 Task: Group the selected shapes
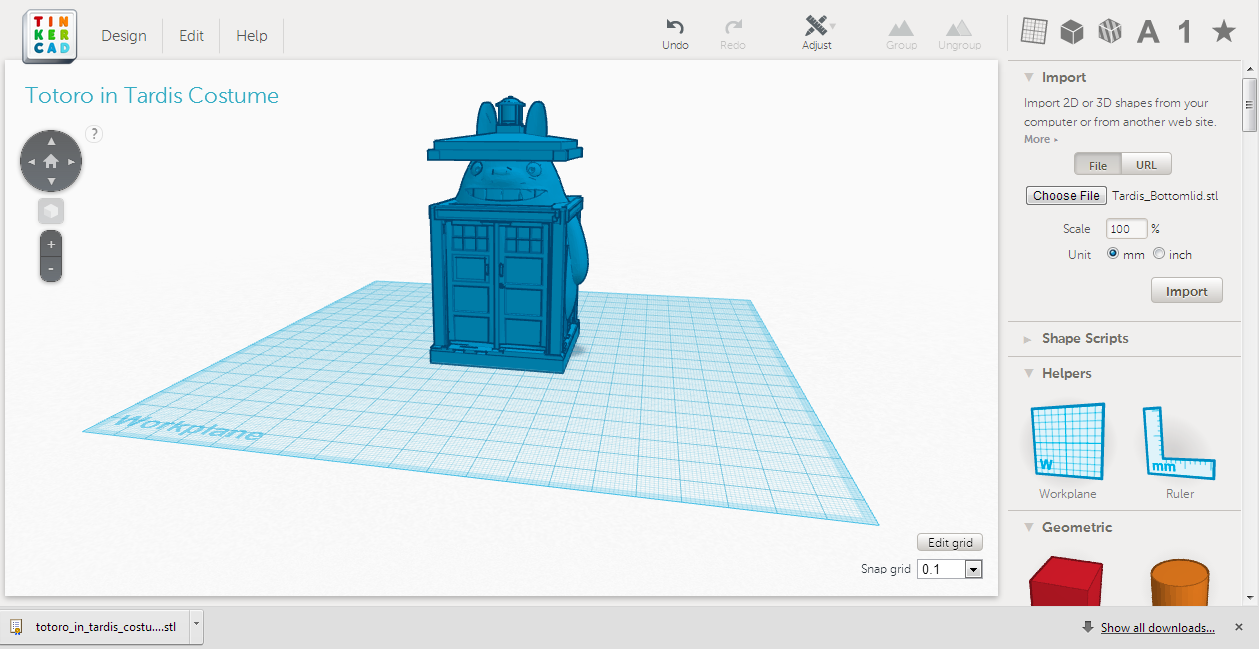901,34
